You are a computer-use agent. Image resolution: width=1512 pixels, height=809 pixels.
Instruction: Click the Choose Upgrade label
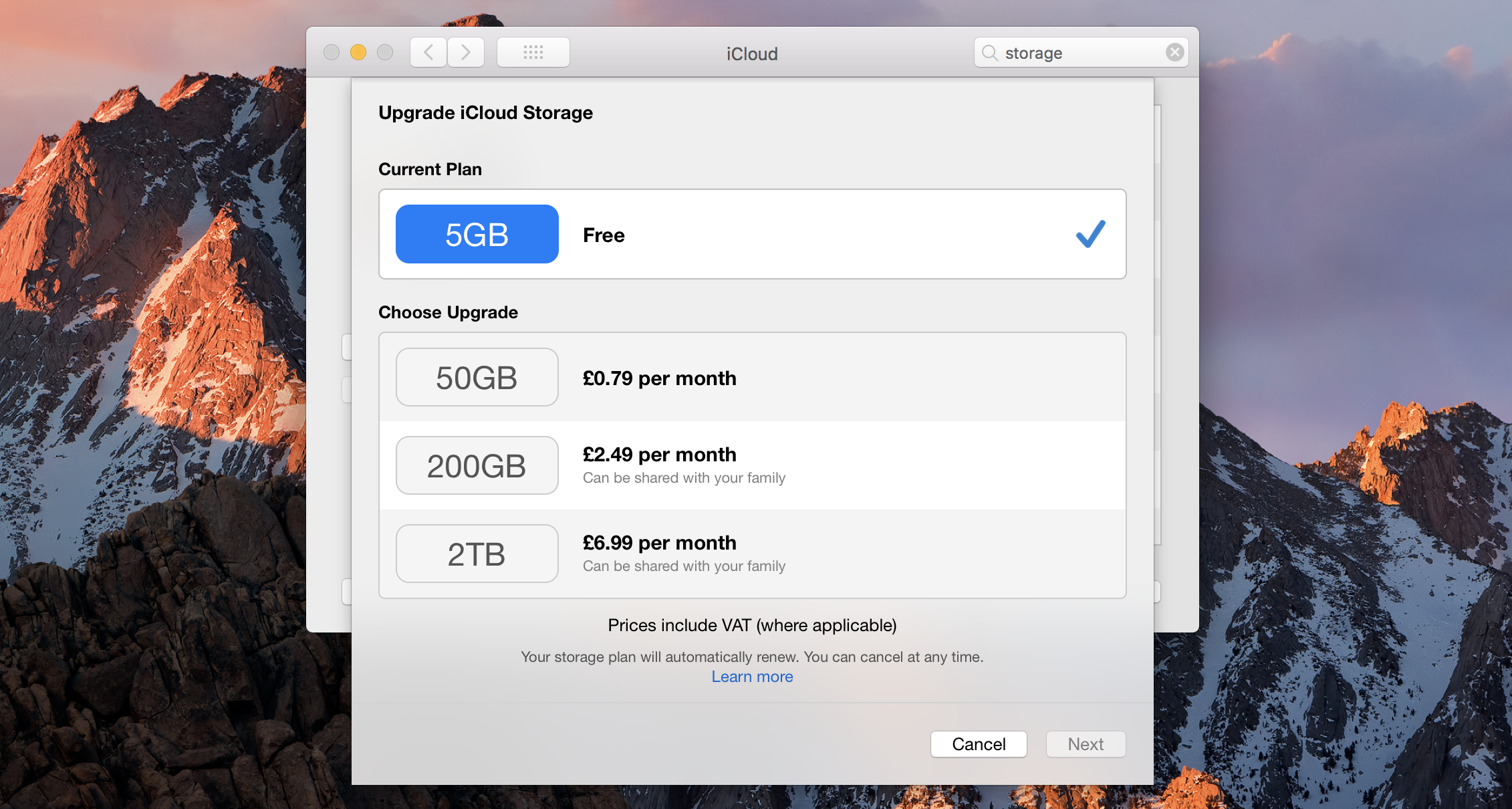pyautogui.click(x=448, y=312)
